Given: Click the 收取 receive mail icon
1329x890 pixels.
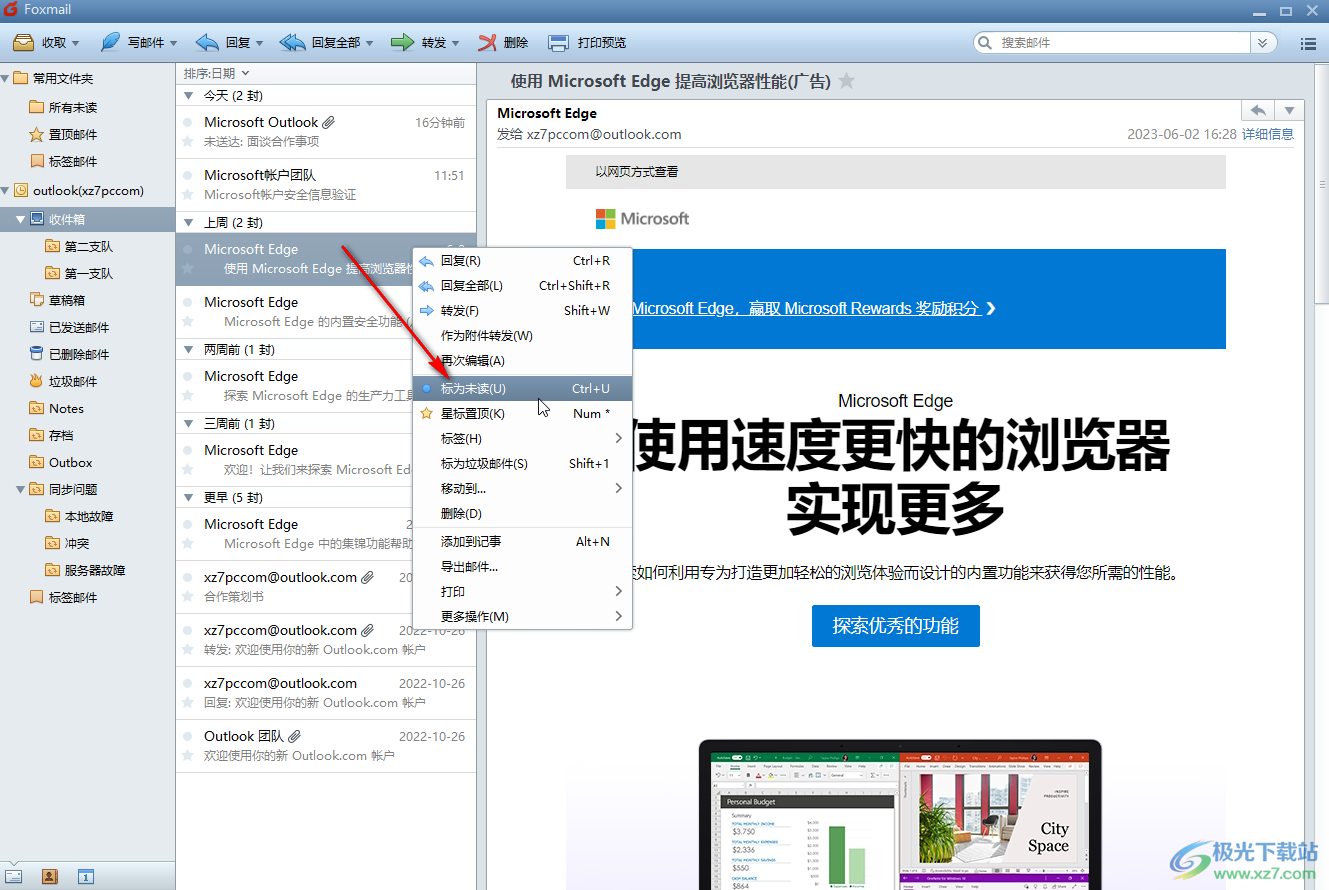Looking at the screenshot, I should click(23, 43).
